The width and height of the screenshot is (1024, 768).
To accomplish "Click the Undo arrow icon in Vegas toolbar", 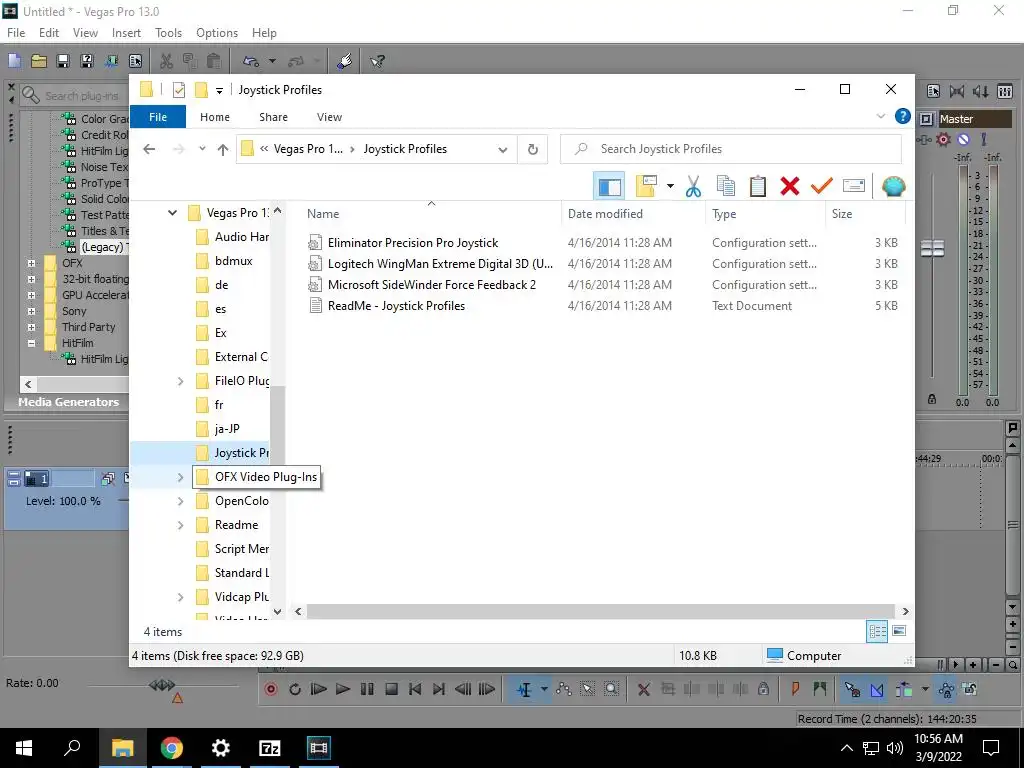I will pos(251,61).
